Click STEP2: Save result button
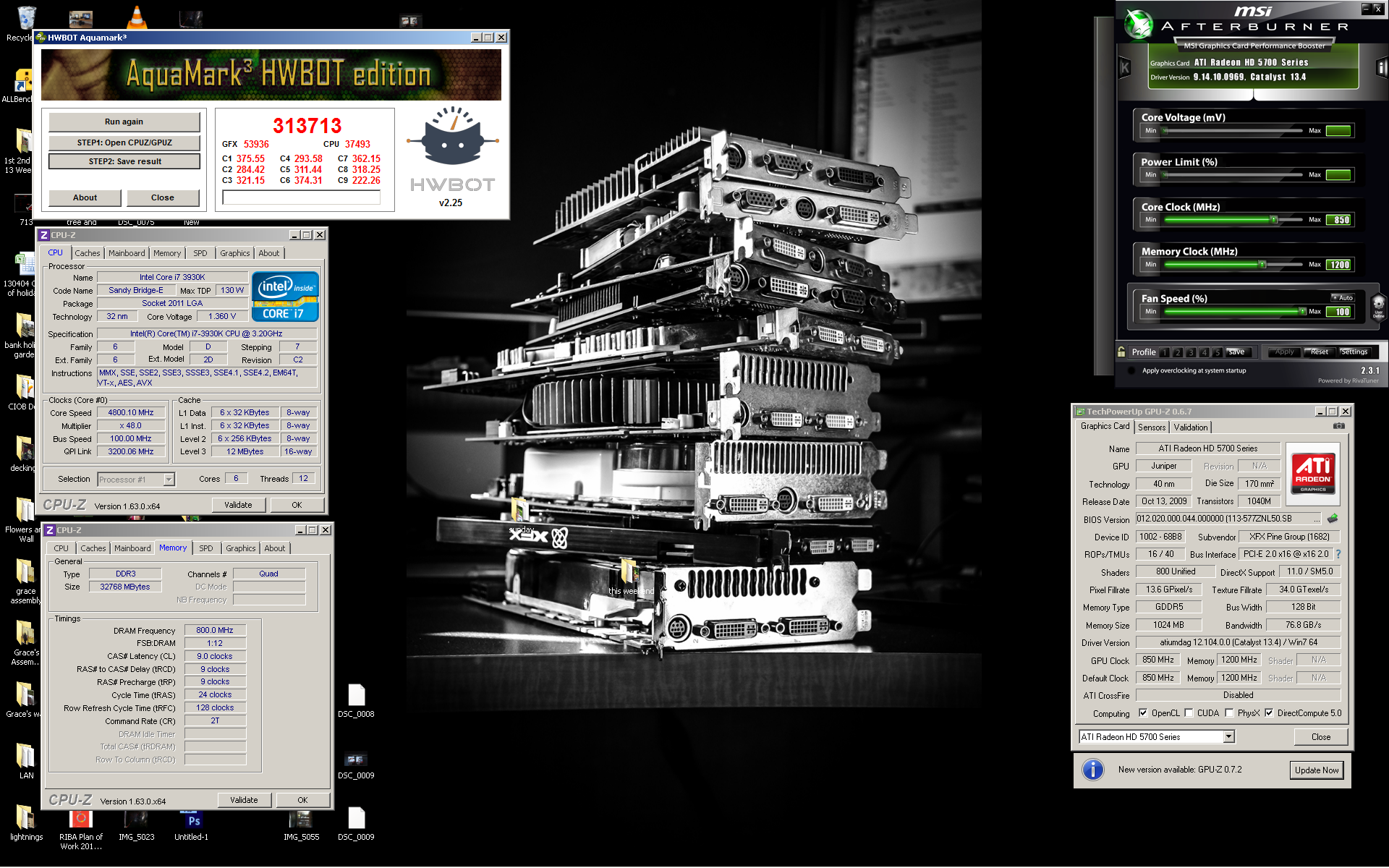1389x868 pixels. point(124,161)
